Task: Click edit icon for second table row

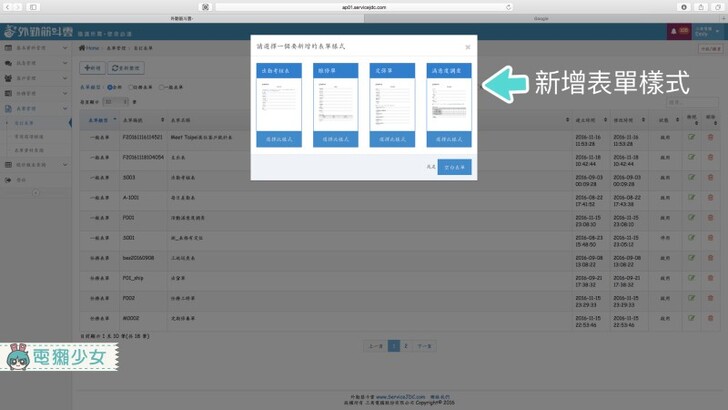Action: pyautogui.click(x=691, y=156)
